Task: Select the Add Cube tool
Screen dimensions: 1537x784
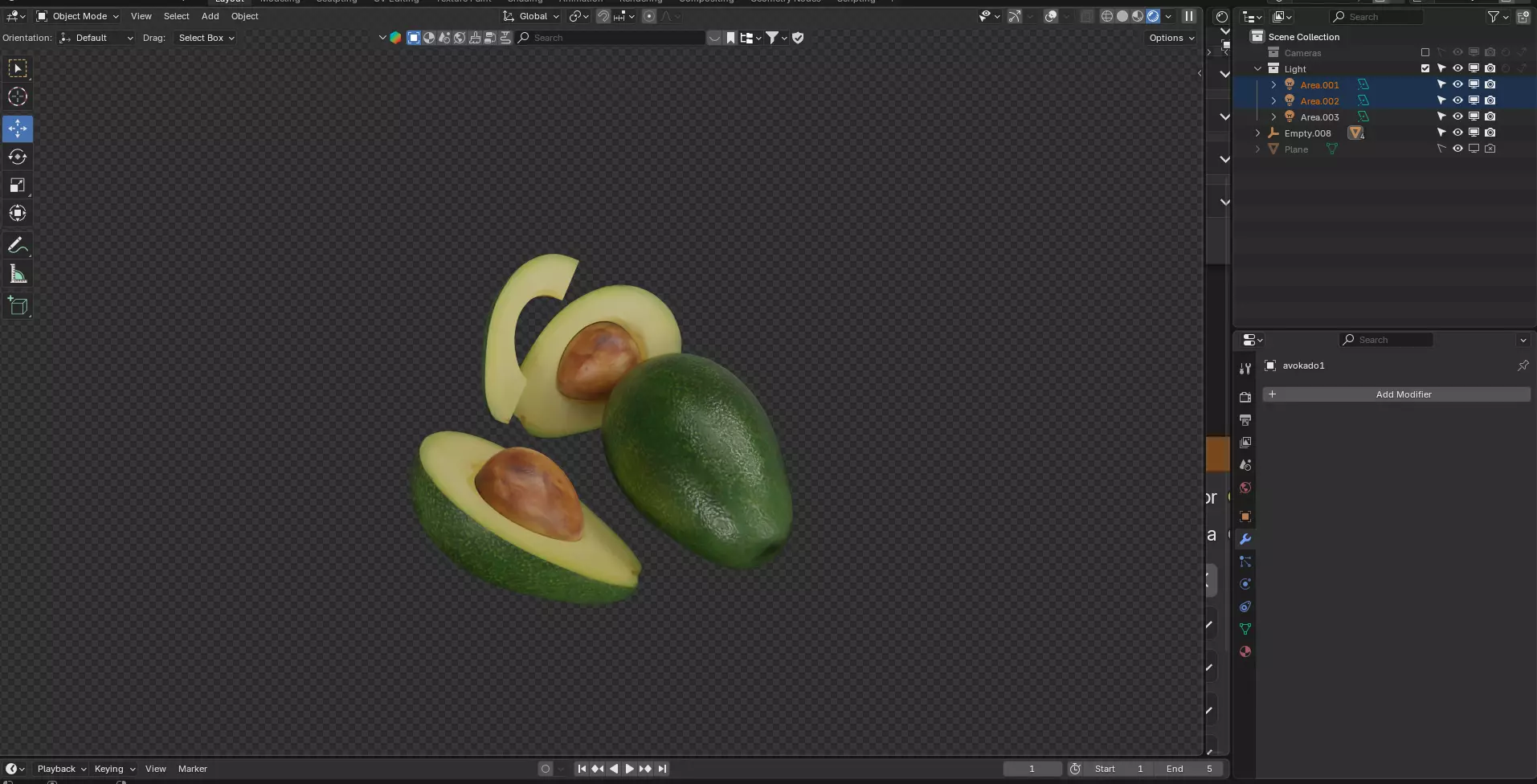Action: point(18,306)
